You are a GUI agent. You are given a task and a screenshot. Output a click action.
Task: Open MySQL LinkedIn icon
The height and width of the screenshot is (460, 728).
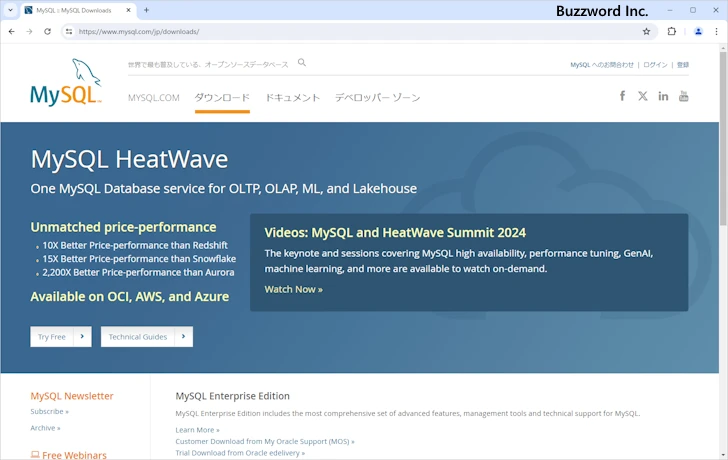[663, 96]
